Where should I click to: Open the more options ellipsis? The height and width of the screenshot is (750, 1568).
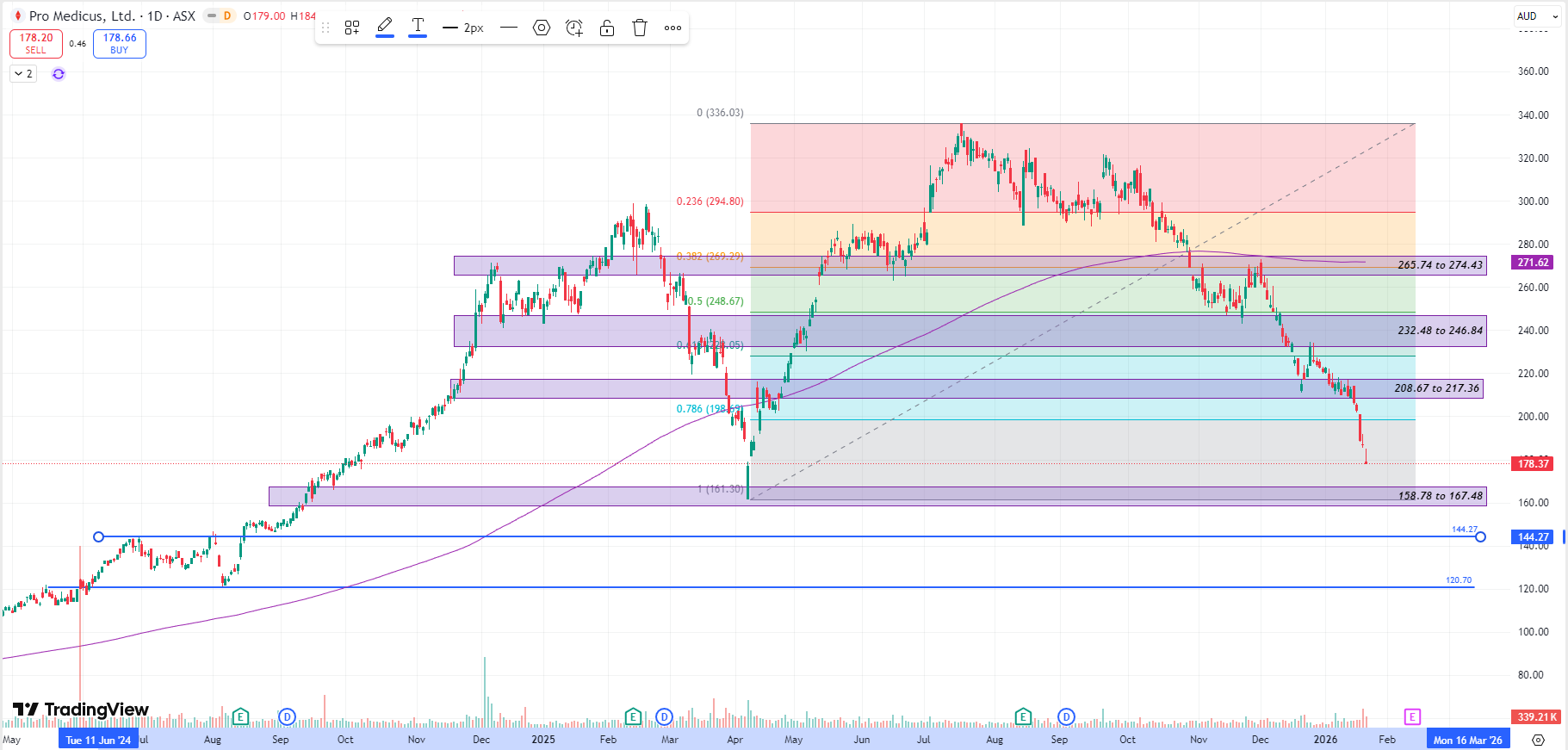672,28
